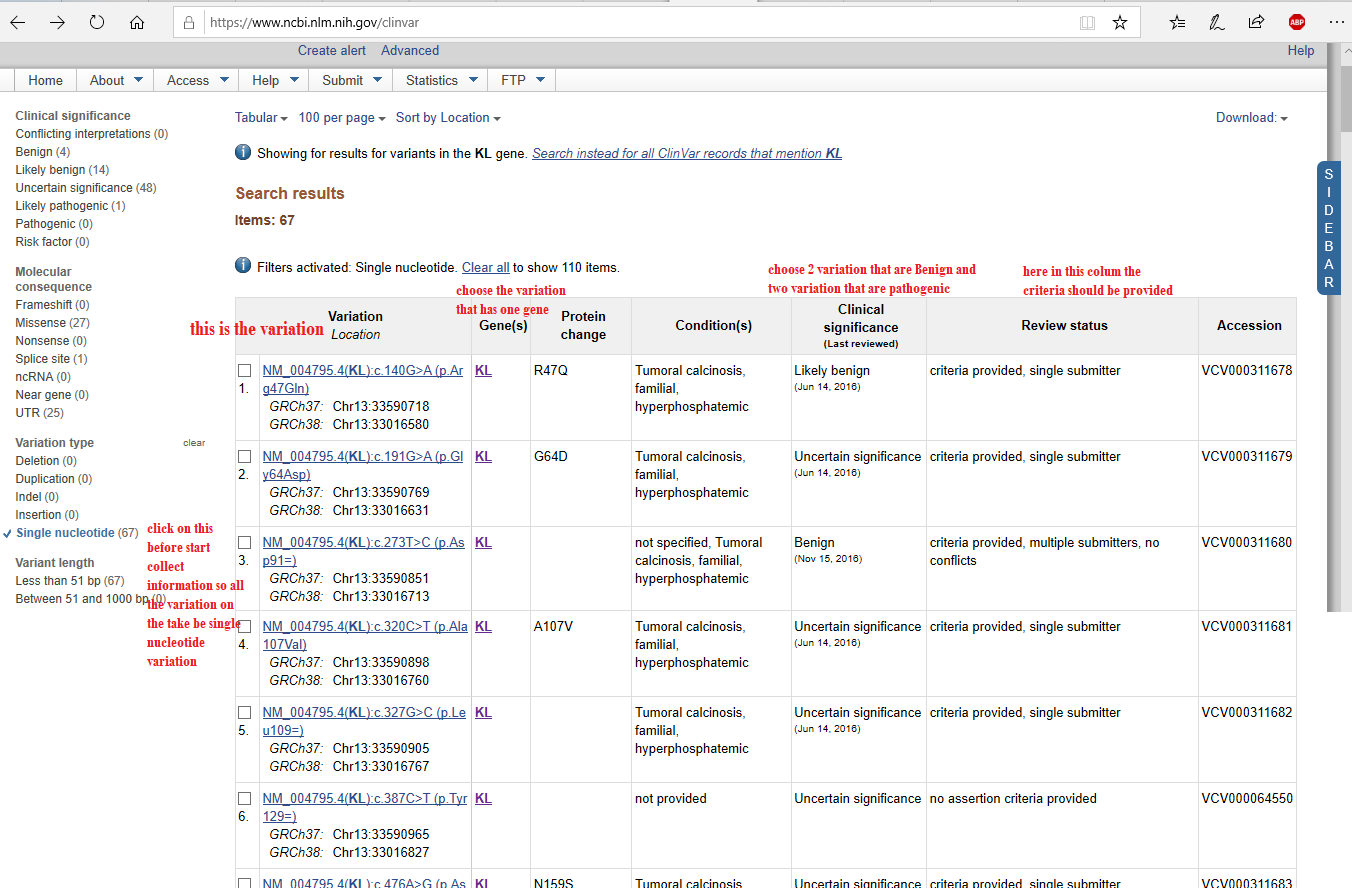Open the Tabular display dropdown
1360x888 pixels.
tap(261, 118)
